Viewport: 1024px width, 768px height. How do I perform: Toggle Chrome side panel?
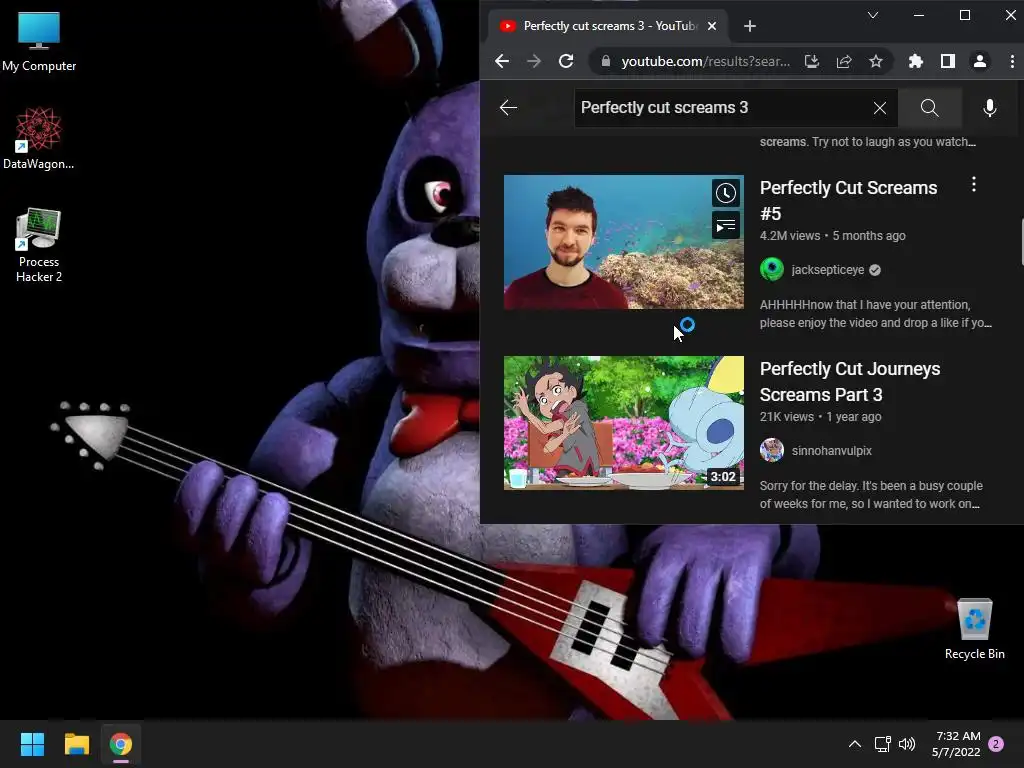click(x=948, y=61)
